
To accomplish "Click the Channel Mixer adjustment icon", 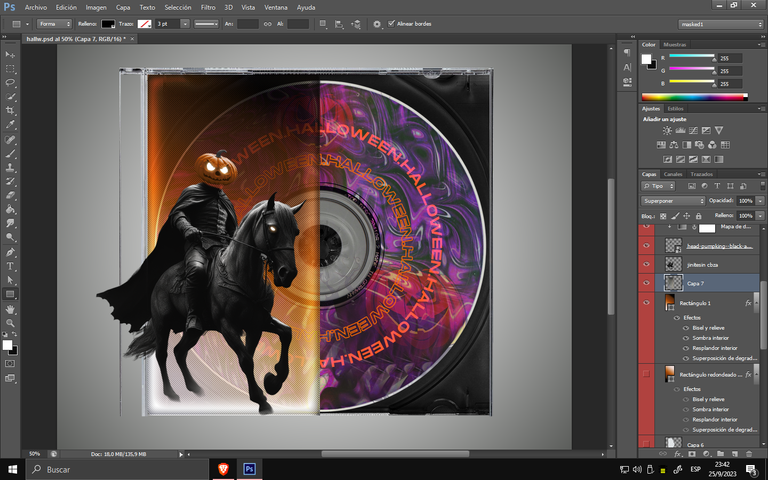I will click(x=712, y=144).
